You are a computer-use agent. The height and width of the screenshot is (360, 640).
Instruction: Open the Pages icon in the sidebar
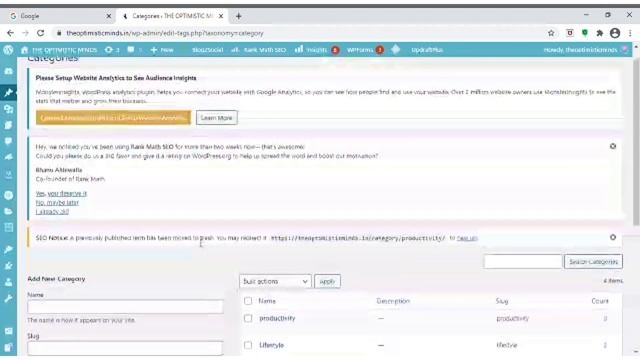[x=9, y=125]
